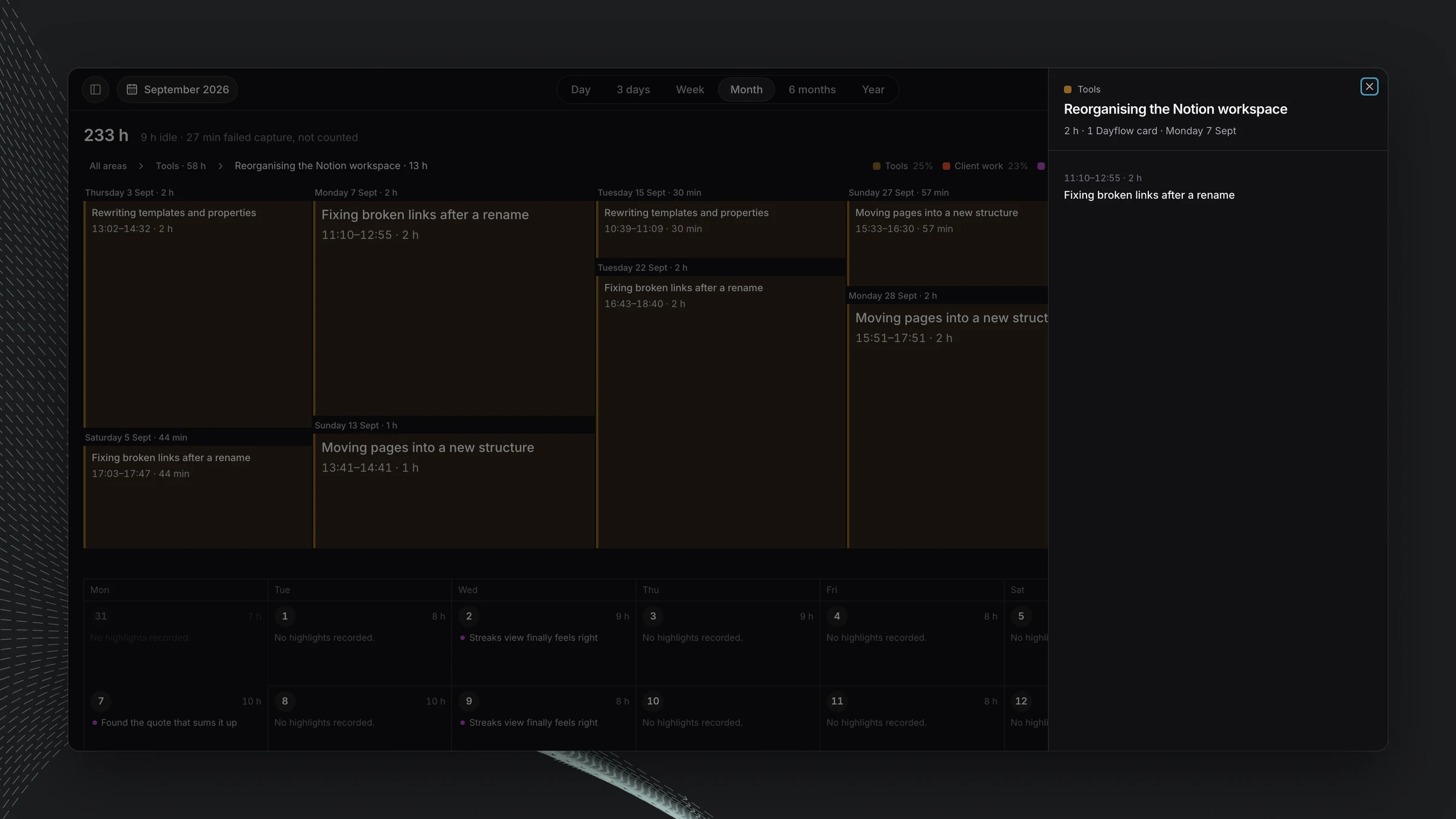
Task: Click the Tools tag in the detail panel
Action: pos(1082,90)
